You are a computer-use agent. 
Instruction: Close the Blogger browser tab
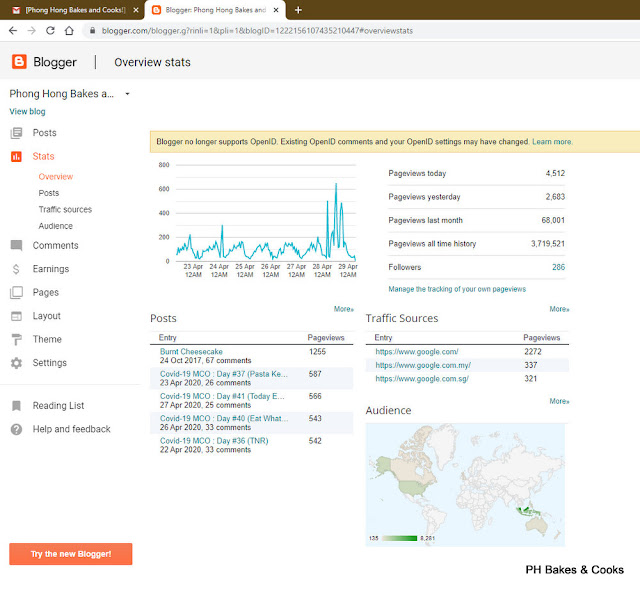276,10
